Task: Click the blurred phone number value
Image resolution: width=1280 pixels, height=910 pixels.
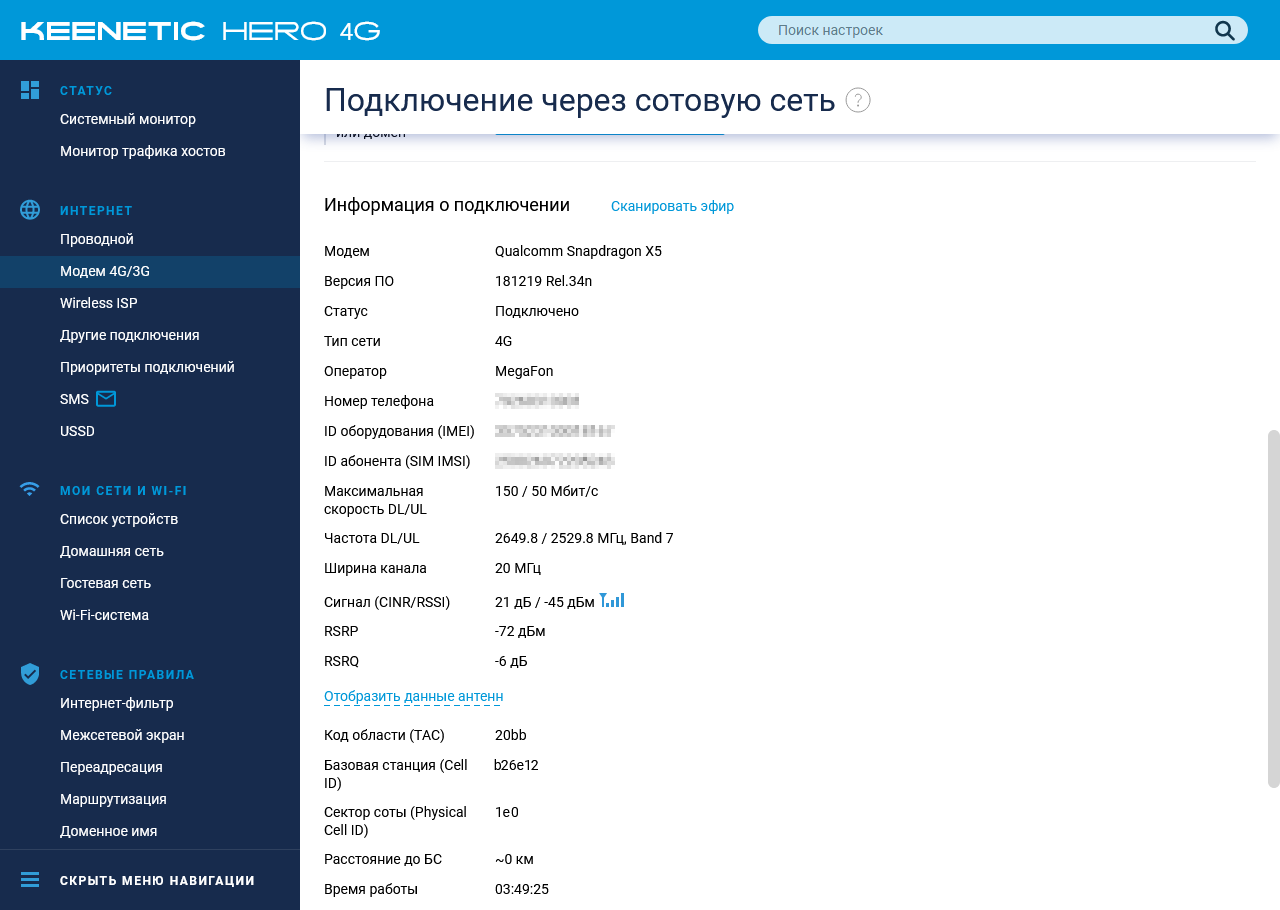Action: pos(537,401)
